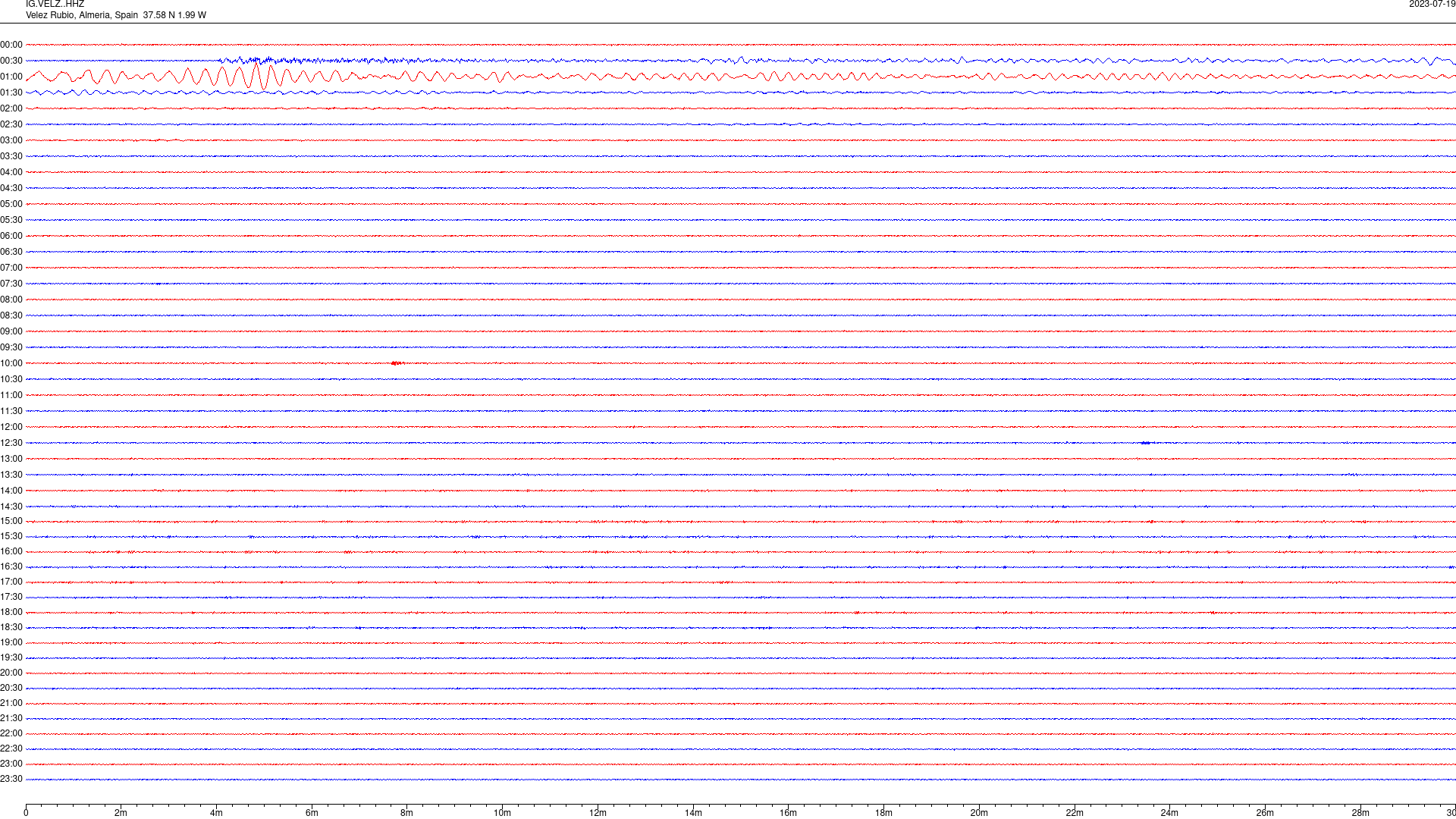
Task: Select the 02:00 row time label
Action: 11,108
